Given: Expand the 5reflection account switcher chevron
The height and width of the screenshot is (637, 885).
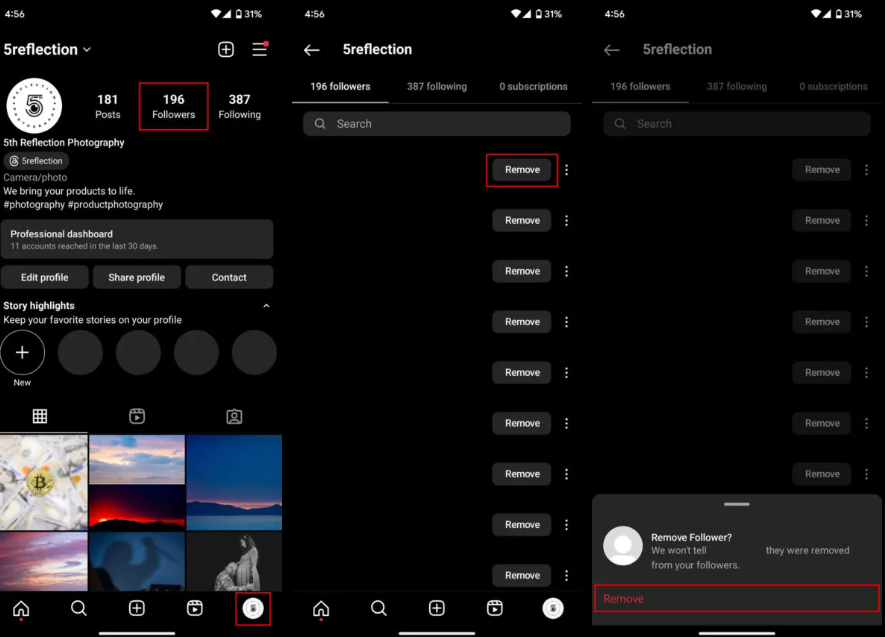Looking at the screenshot, I should (87, 50).
